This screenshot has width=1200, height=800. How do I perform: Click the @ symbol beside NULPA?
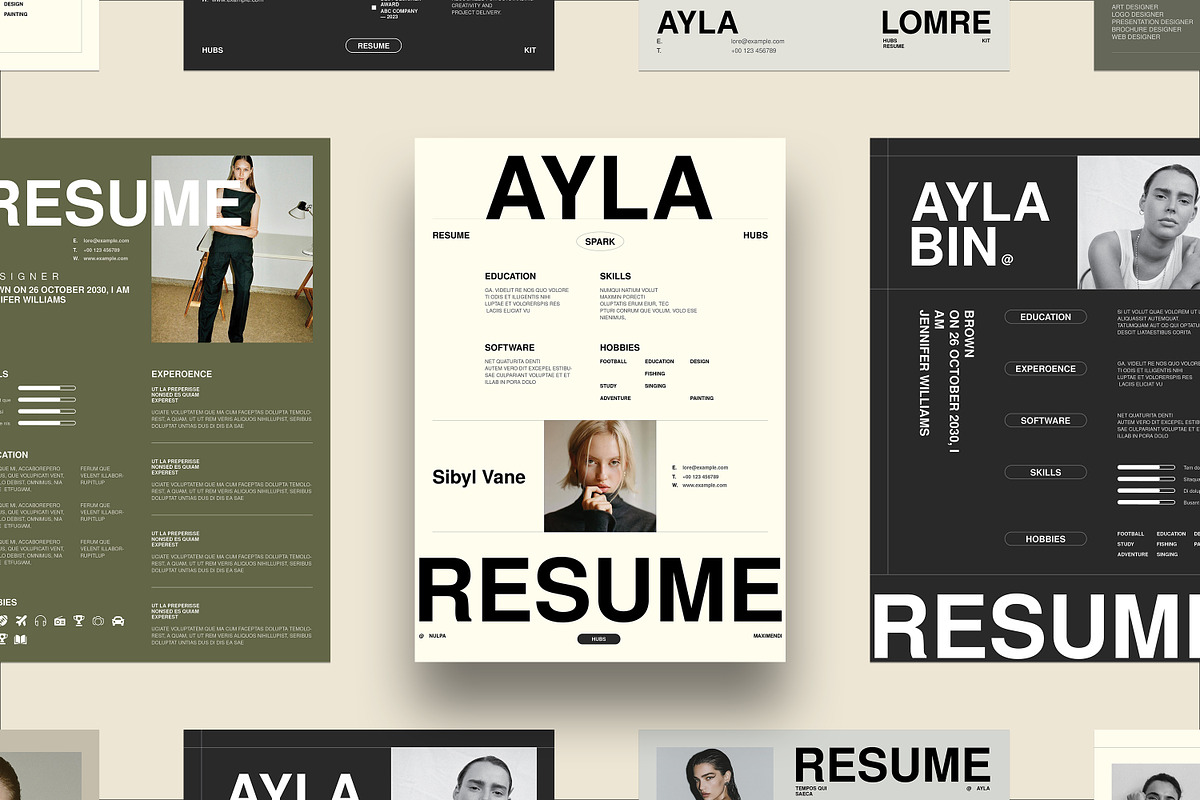(422, 636)
